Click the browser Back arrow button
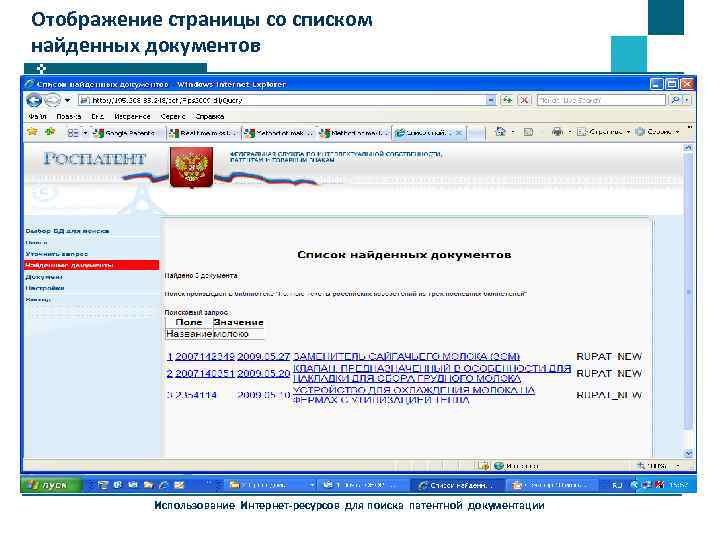Image resolution: width=720 pixels, height=540 pixels. pos(34,100)
